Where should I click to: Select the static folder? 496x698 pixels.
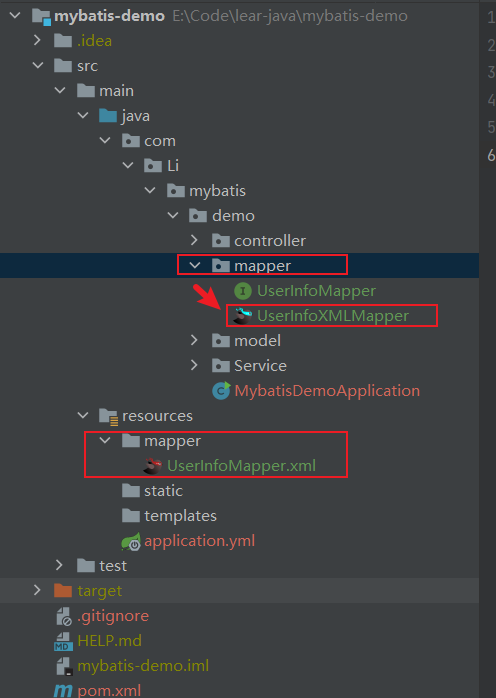163,491
